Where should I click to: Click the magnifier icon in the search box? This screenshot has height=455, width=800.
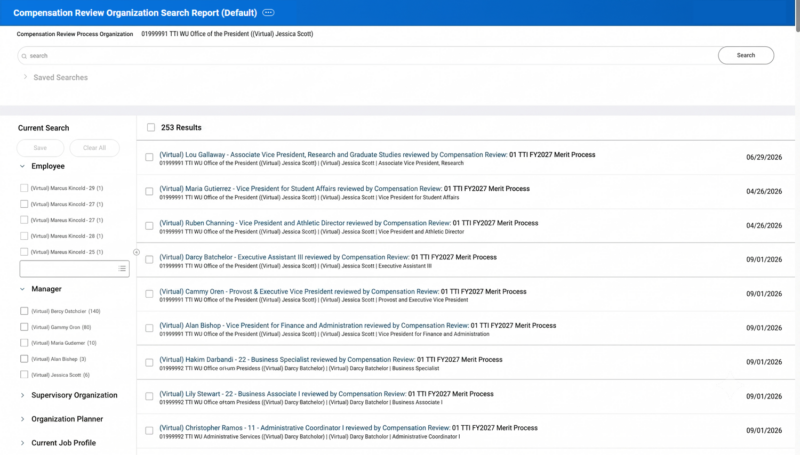coord(24,56)
